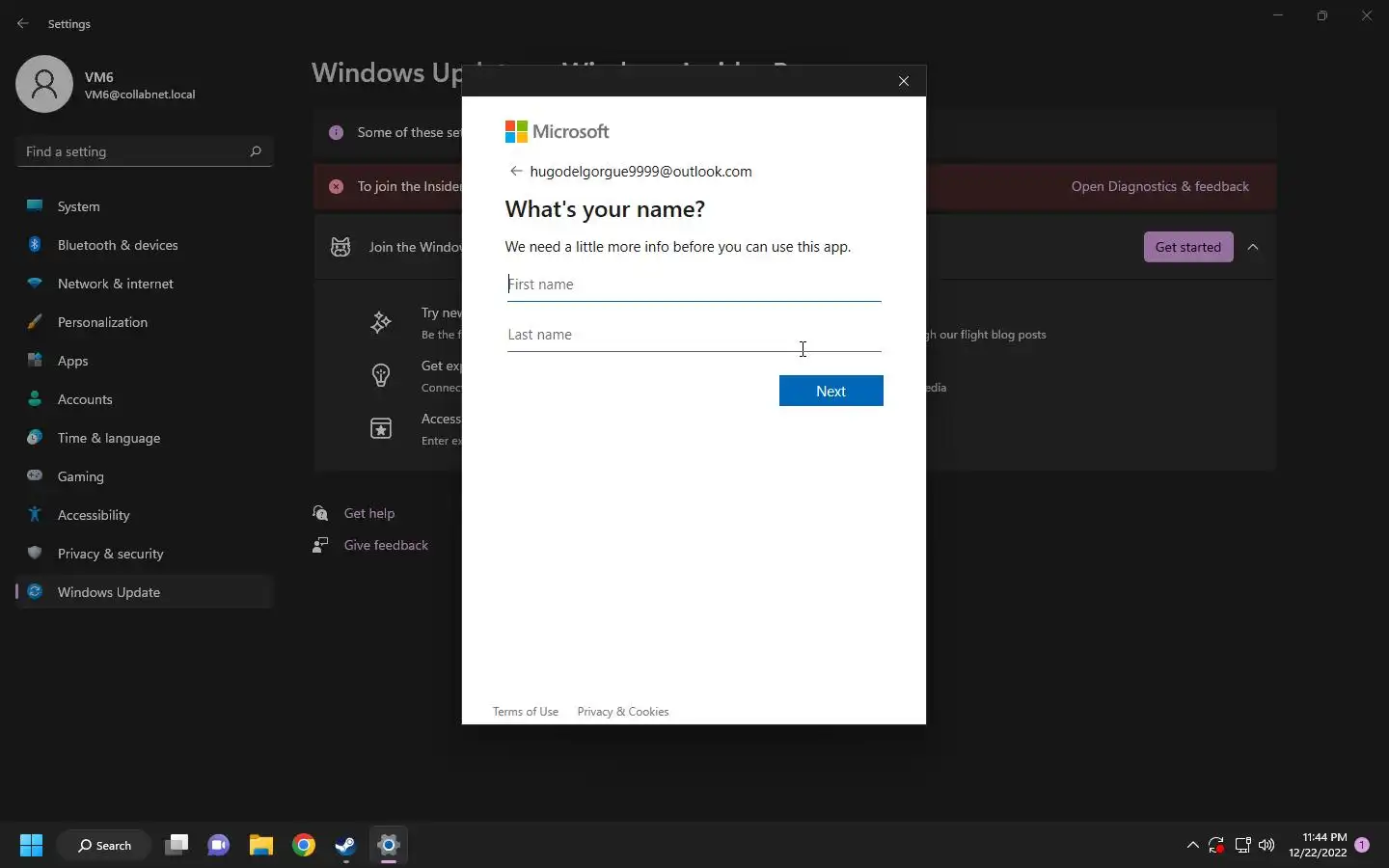Screen dimensions: 1389x868
Task: Click the Gaming controller icon
Action: click(35, 475)
